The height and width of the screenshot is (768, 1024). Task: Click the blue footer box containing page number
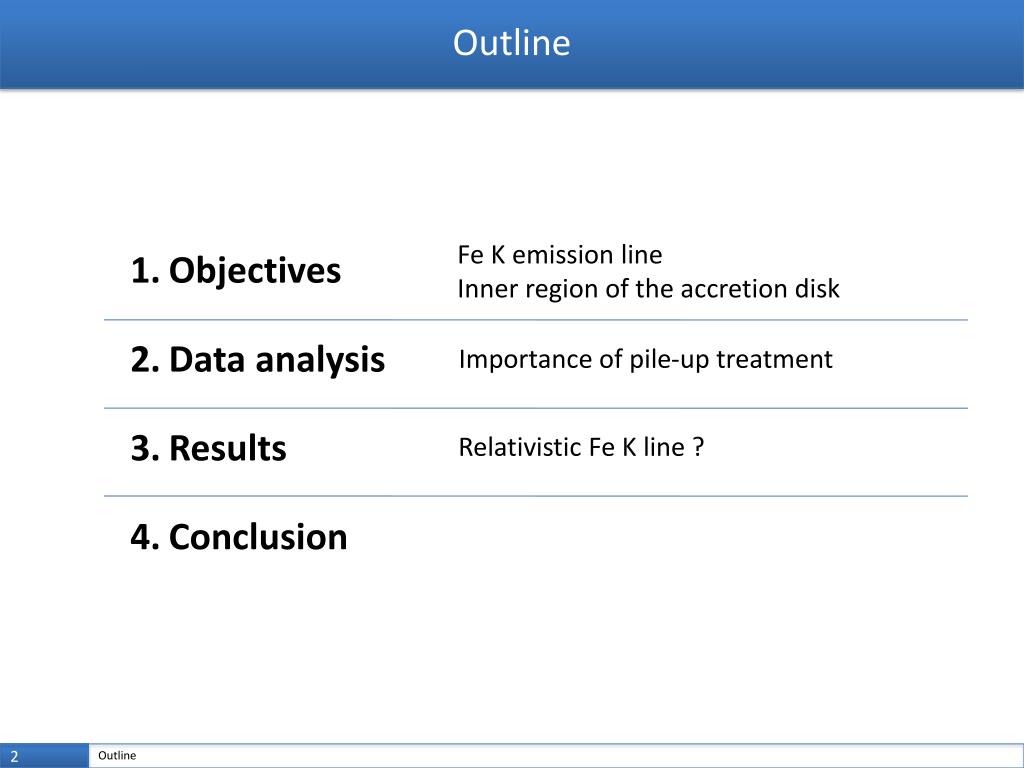point(44,756)
